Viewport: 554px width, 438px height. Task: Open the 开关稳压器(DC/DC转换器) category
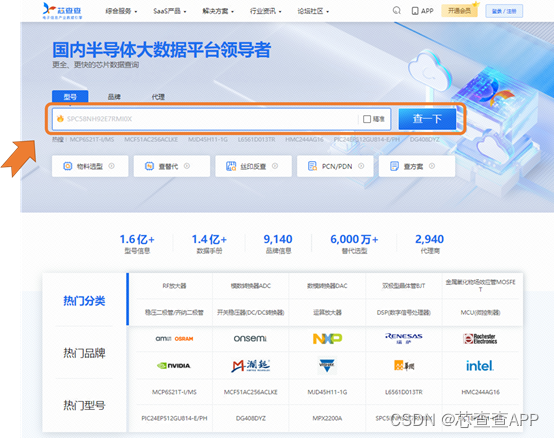click(x=251, y=312)
